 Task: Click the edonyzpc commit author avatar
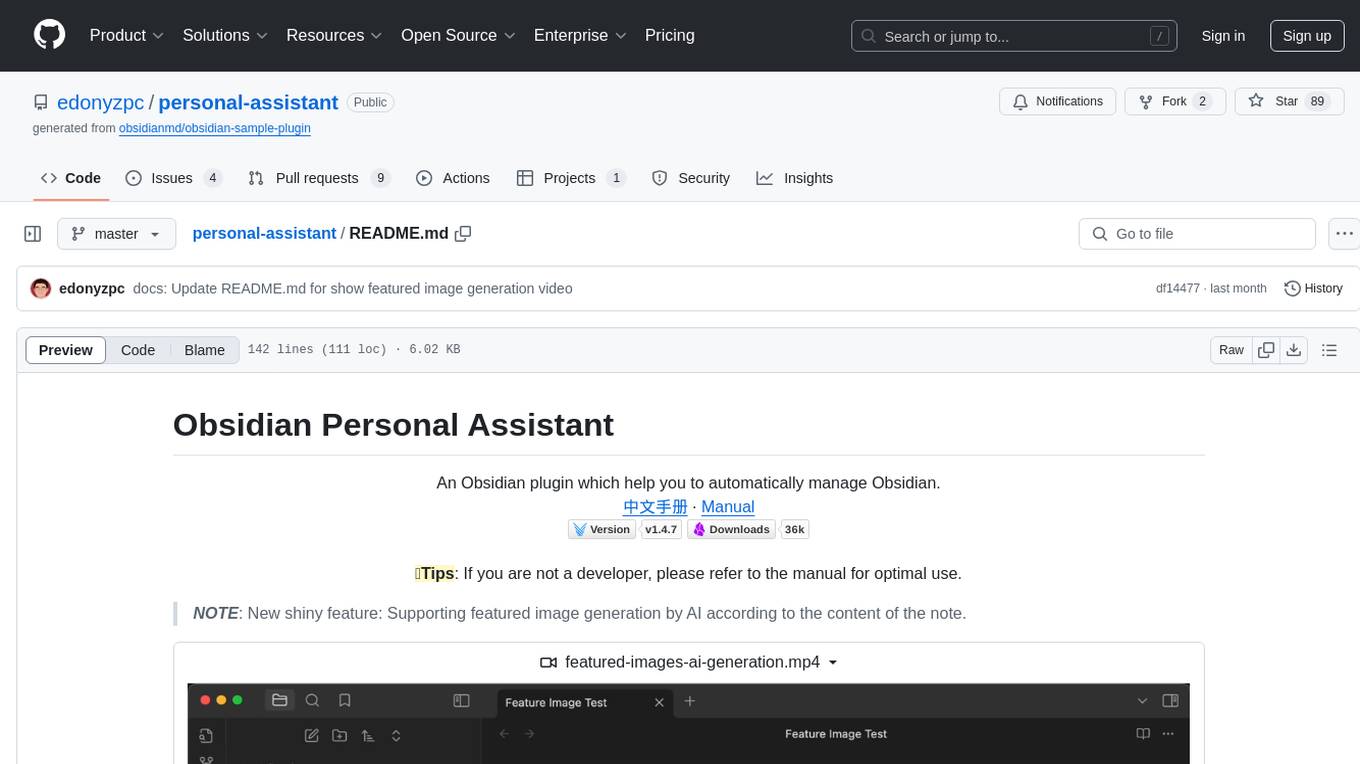pyautogui.click(x=41, y=288)
